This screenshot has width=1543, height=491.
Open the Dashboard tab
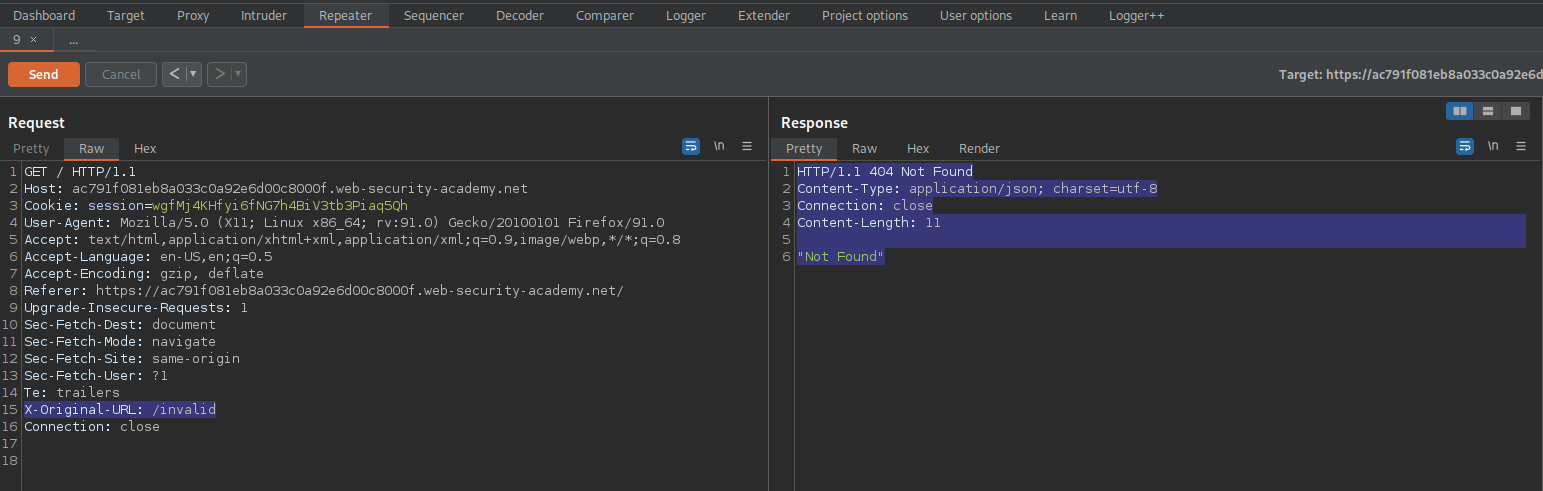(44, 15)
